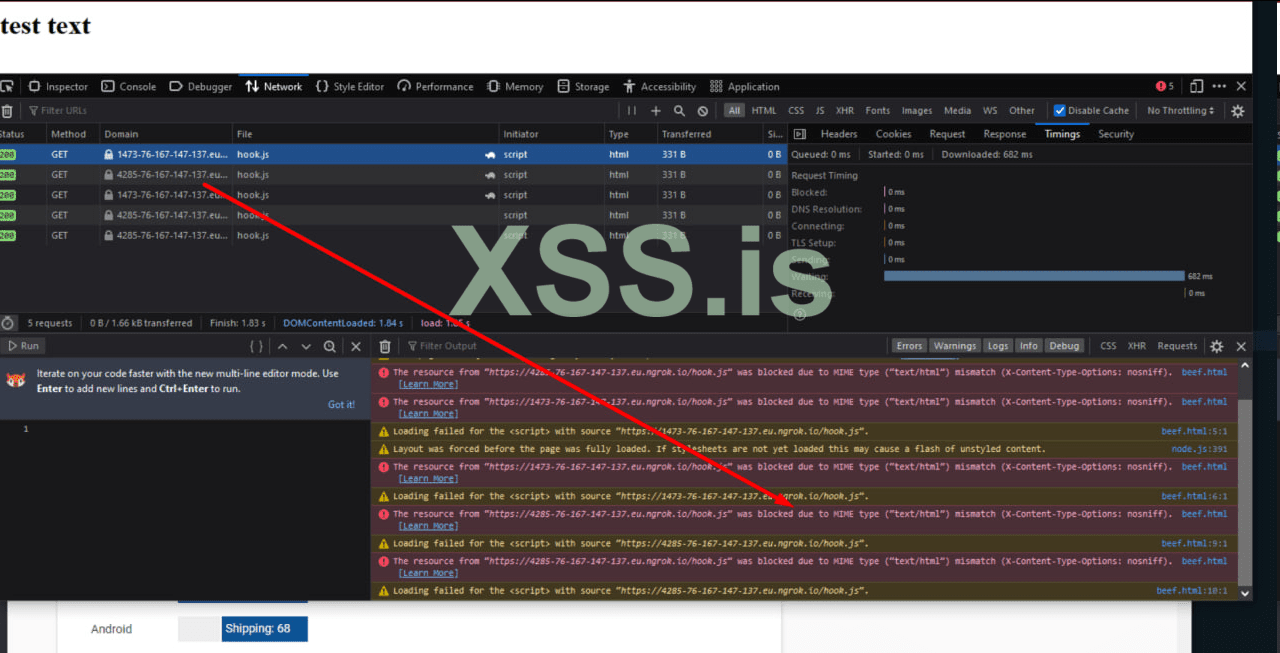Open reverse history search in editor

(330, 346)
